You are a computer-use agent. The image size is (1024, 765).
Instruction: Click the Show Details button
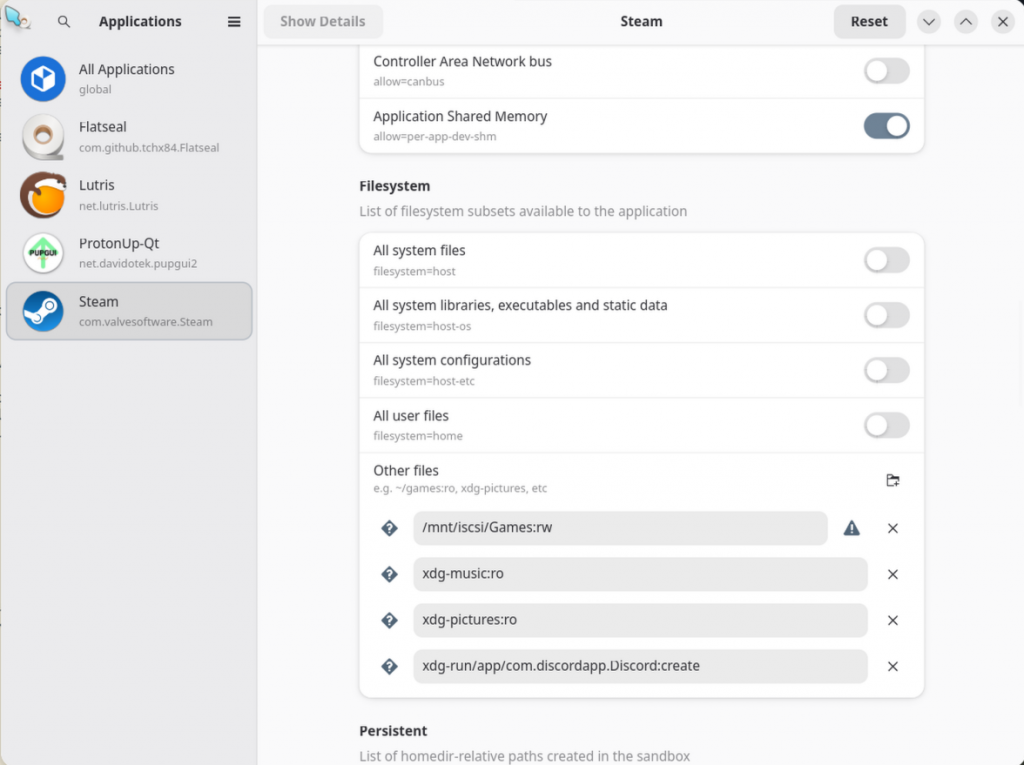(x=322, y=21)
